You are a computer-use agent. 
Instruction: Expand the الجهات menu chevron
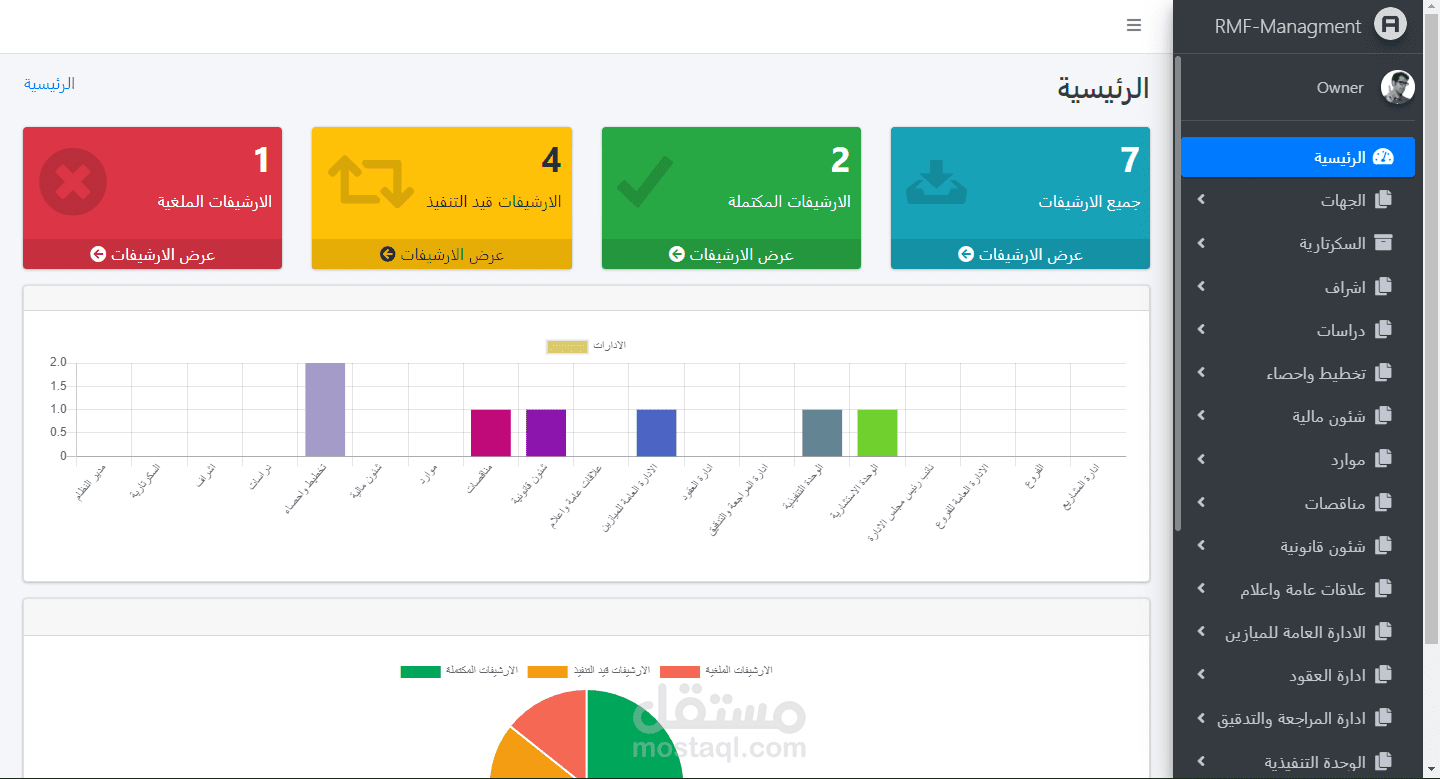coord(1201,200)
